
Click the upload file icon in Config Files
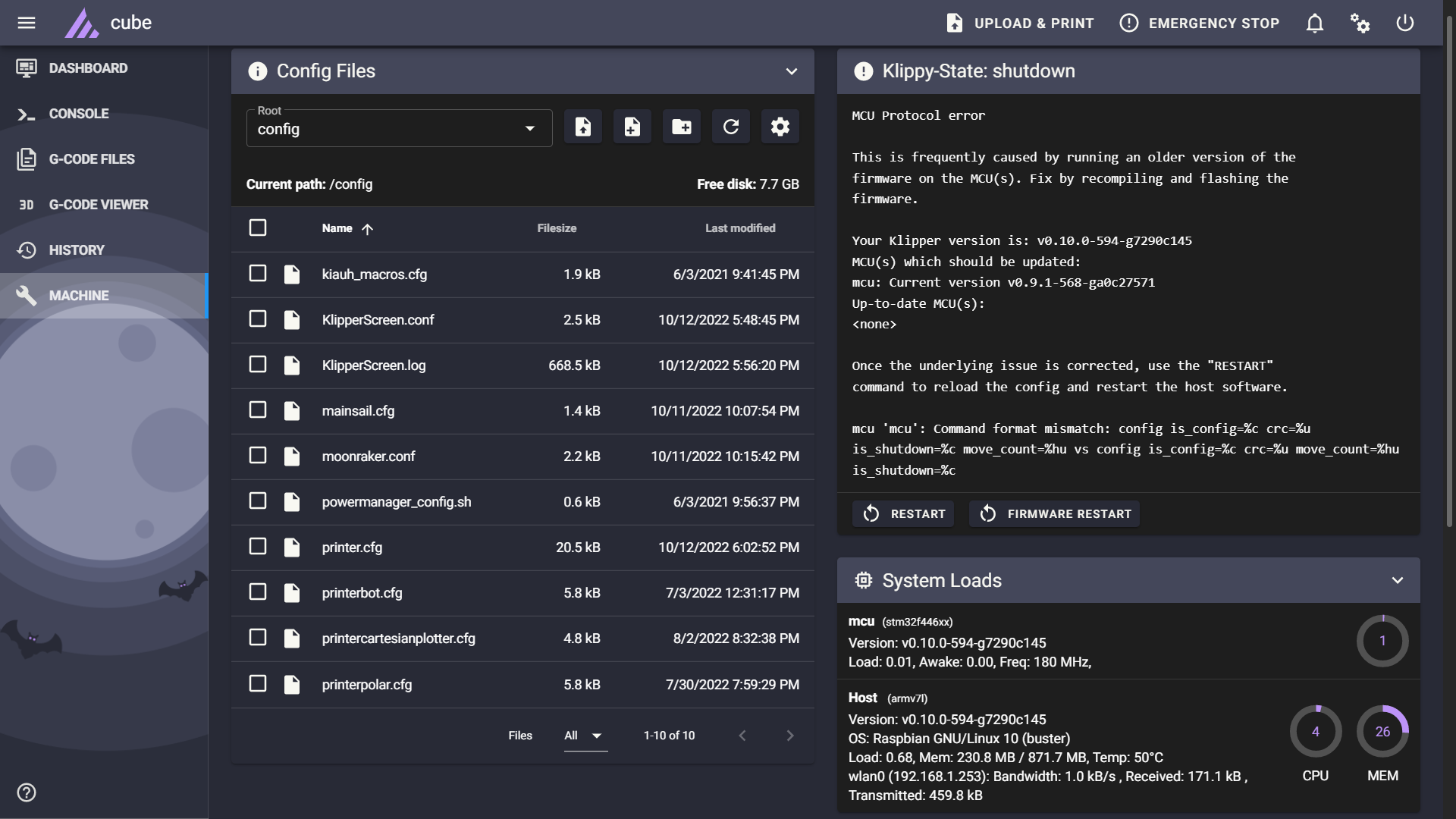pyautogui.click(x=582, y=127)
